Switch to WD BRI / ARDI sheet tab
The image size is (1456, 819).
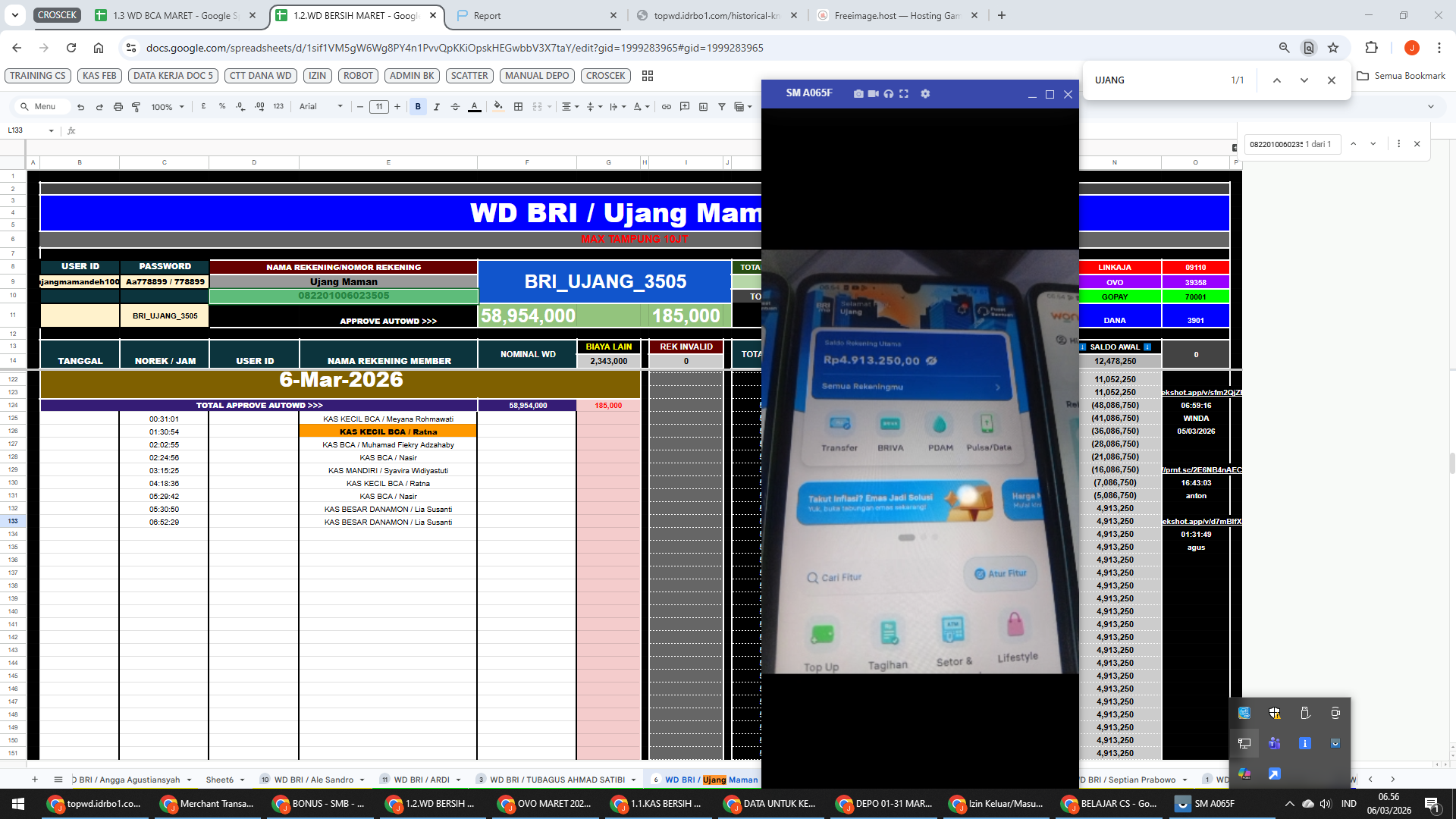422,780
